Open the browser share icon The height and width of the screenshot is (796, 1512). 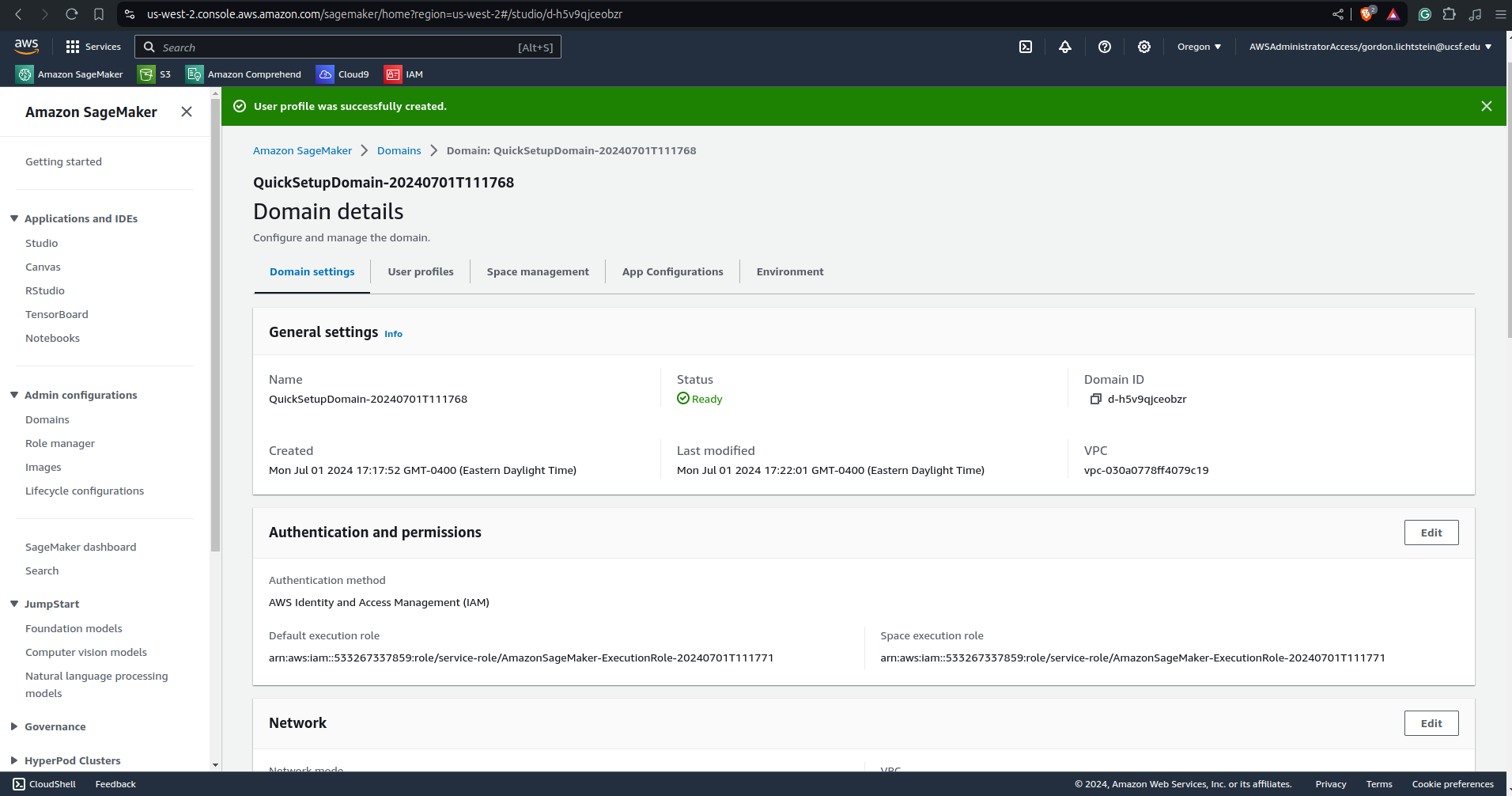tap(1338, 14)
